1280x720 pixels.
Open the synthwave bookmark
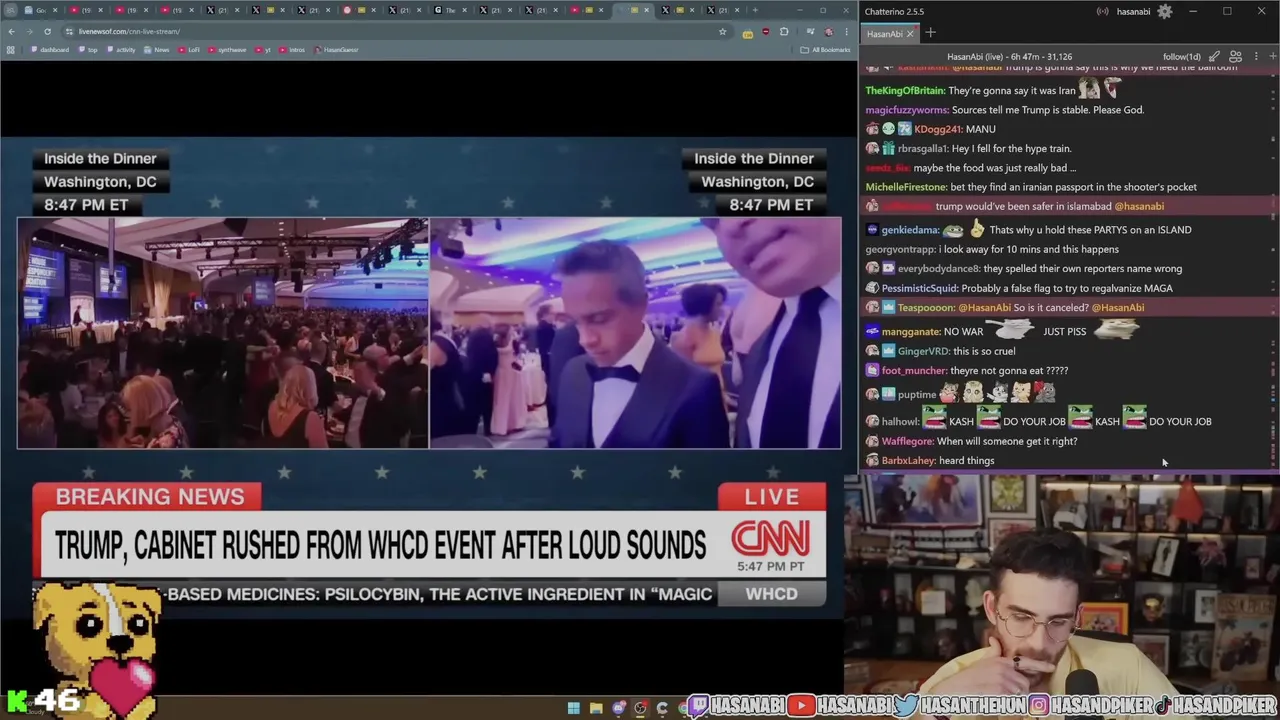[x=227, y=50]
